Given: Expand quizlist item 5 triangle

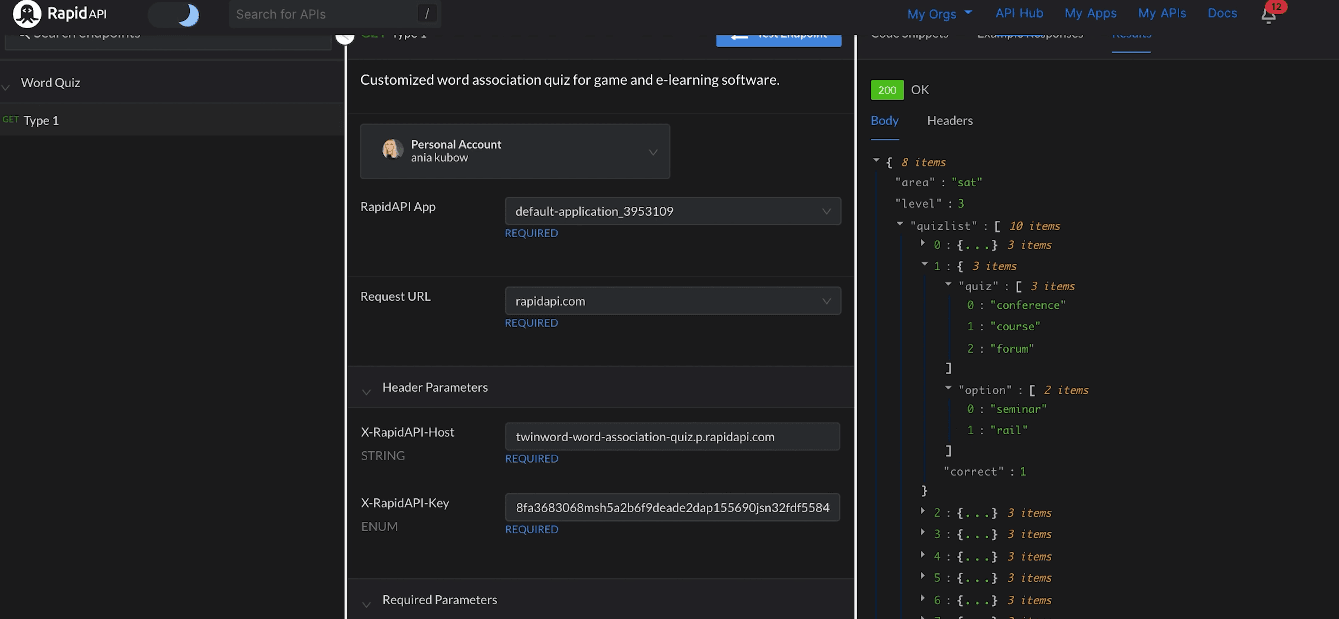Looking at the screenshot, I should click(924, 577).
